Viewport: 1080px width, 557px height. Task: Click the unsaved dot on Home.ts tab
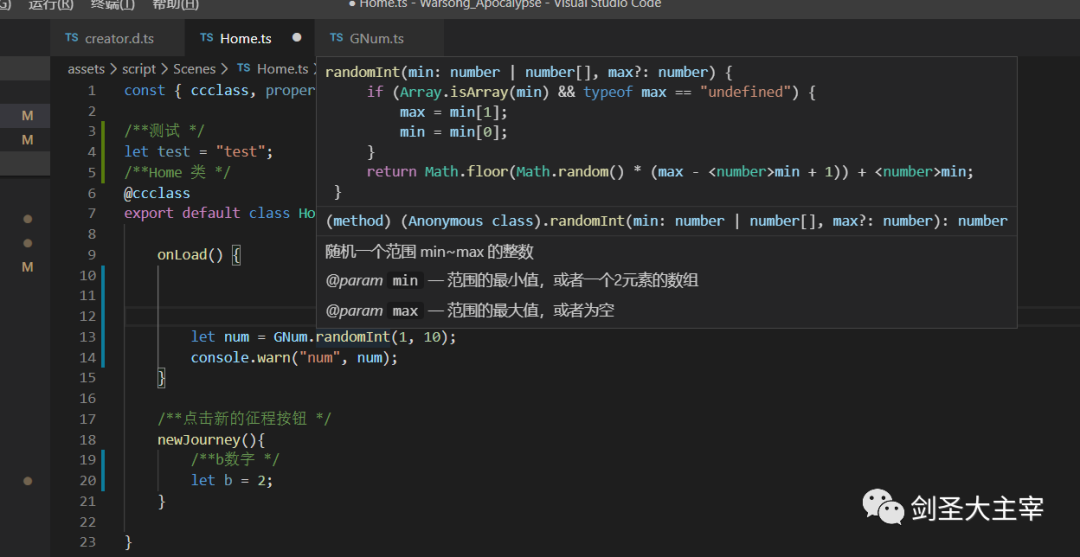297,38
